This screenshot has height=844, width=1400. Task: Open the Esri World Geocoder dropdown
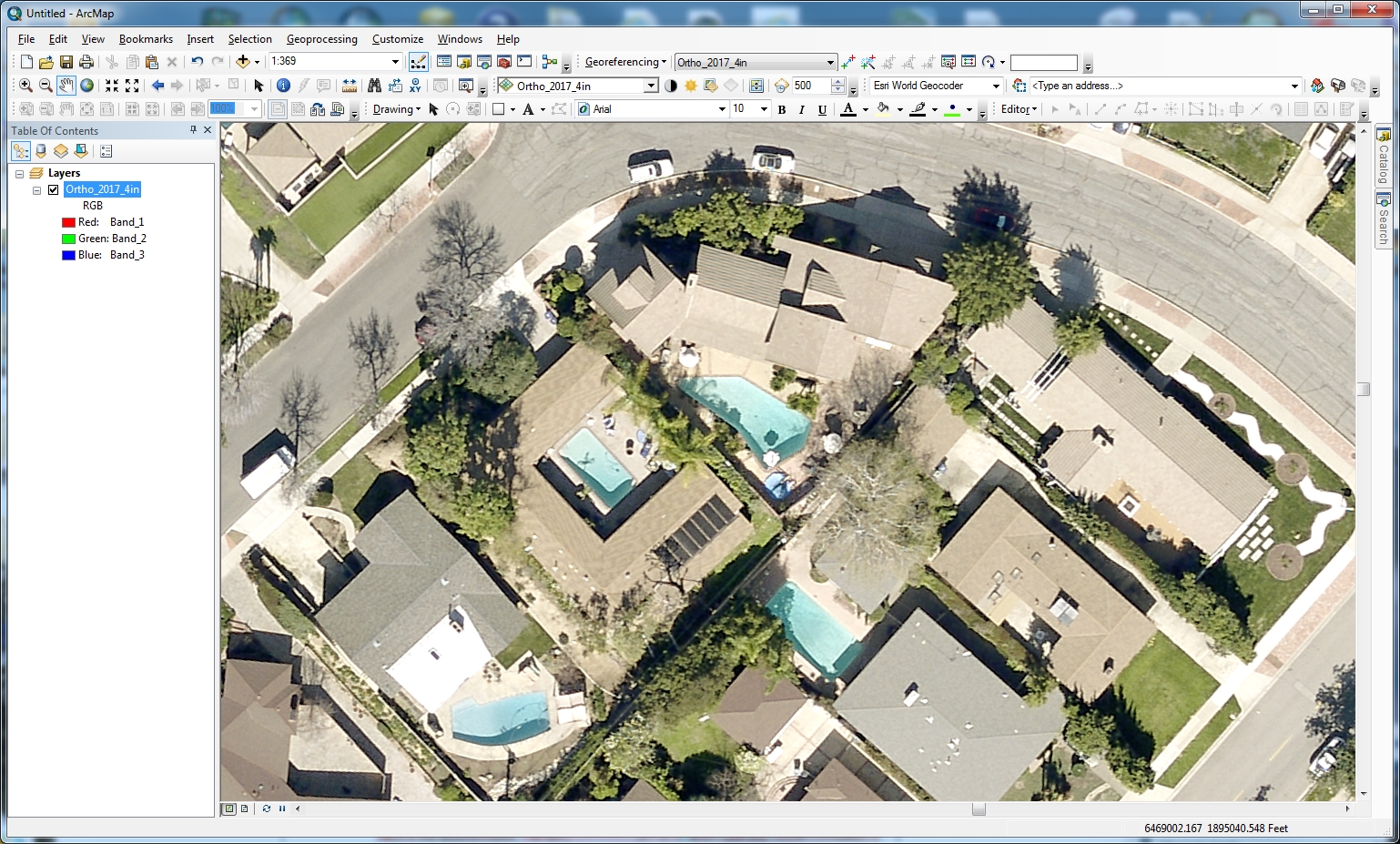(996, 86)
